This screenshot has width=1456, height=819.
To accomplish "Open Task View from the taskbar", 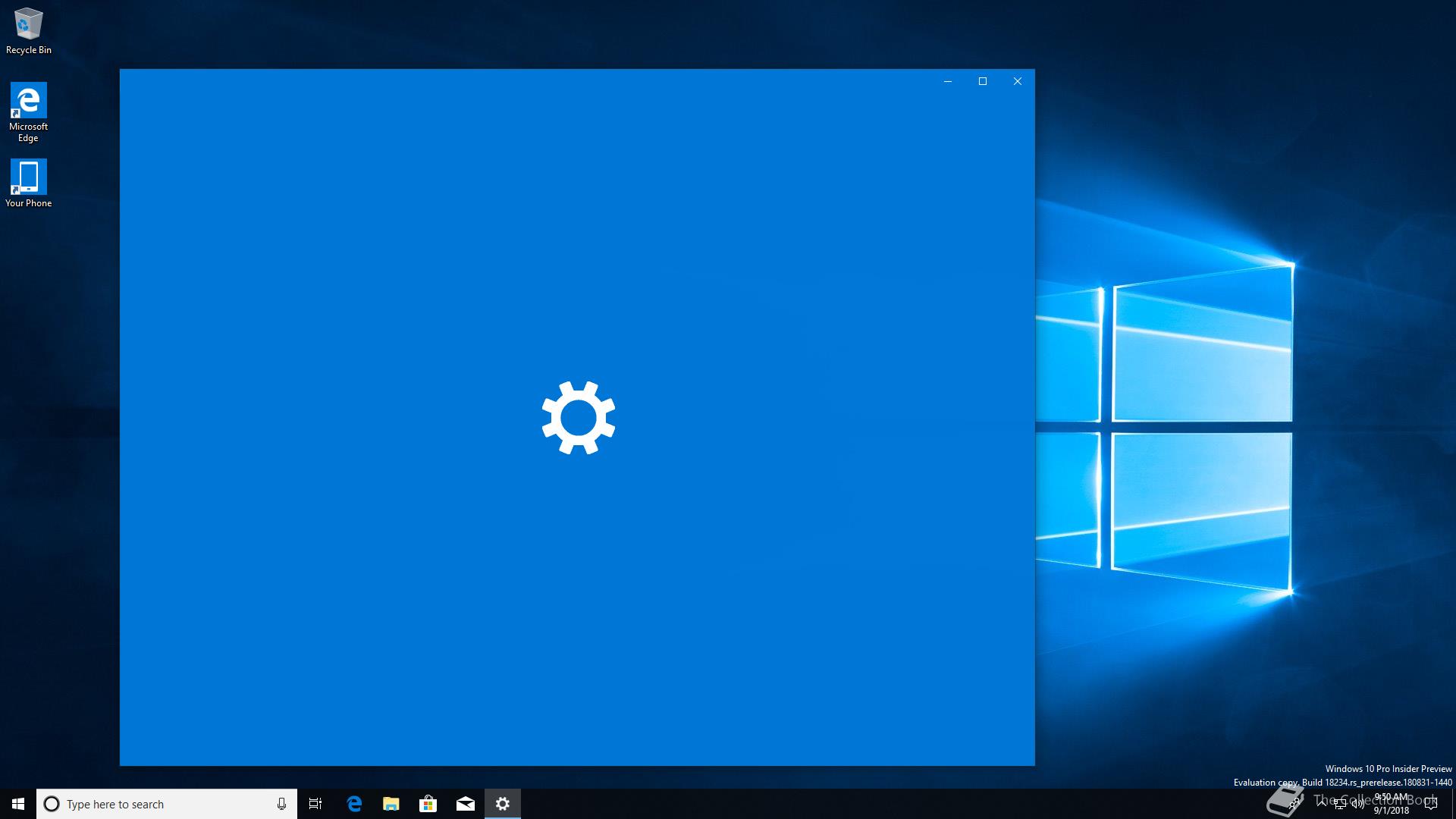I will click(315, 804).
